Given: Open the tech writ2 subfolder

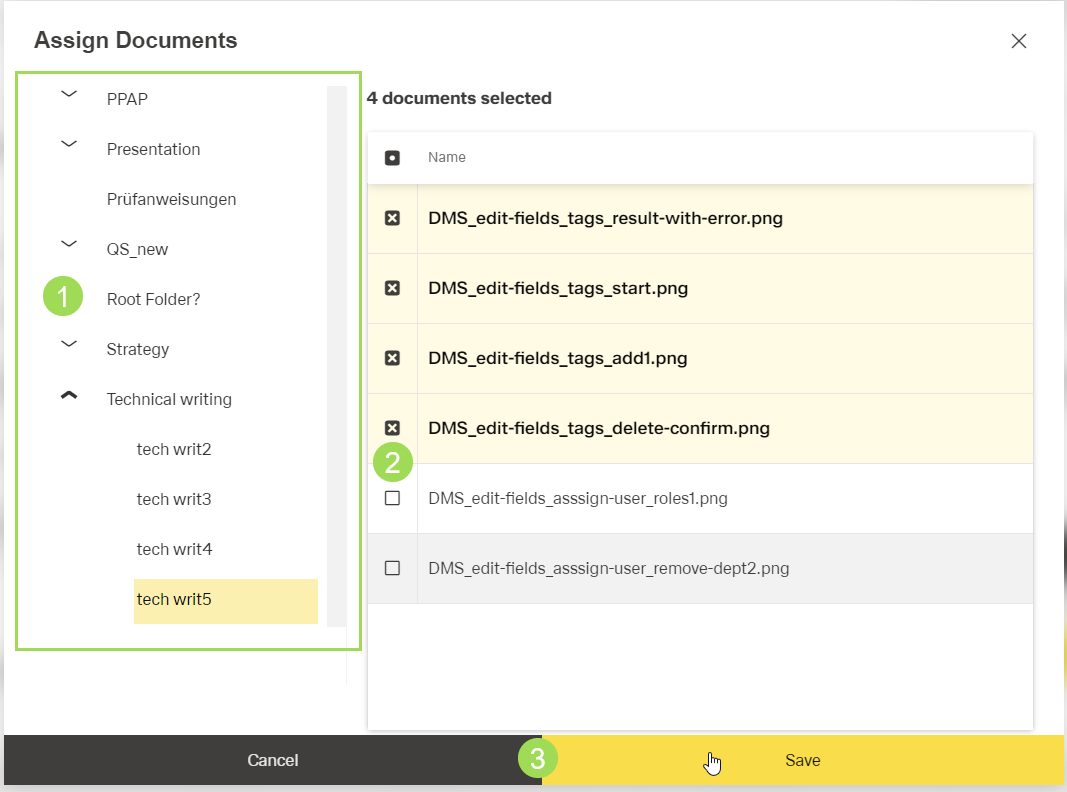Looking at the screenshot, I should click(174, 449).
